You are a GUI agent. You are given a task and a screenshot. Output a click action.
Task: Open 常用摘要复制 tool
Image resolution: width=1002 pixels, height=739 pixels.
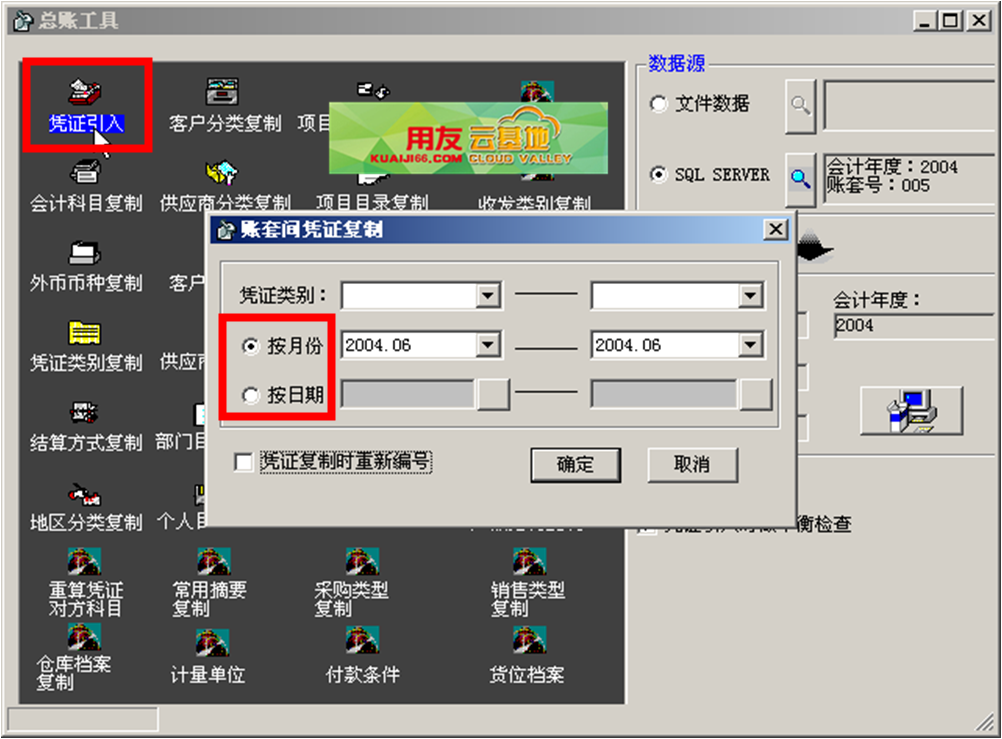click(x=210, y=582)
